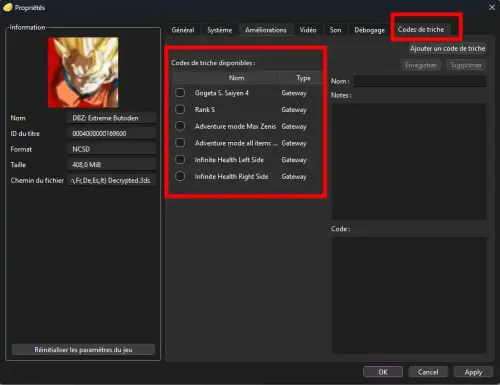Switch to the Général tab
Screen dimensions: 500x385
183,30
